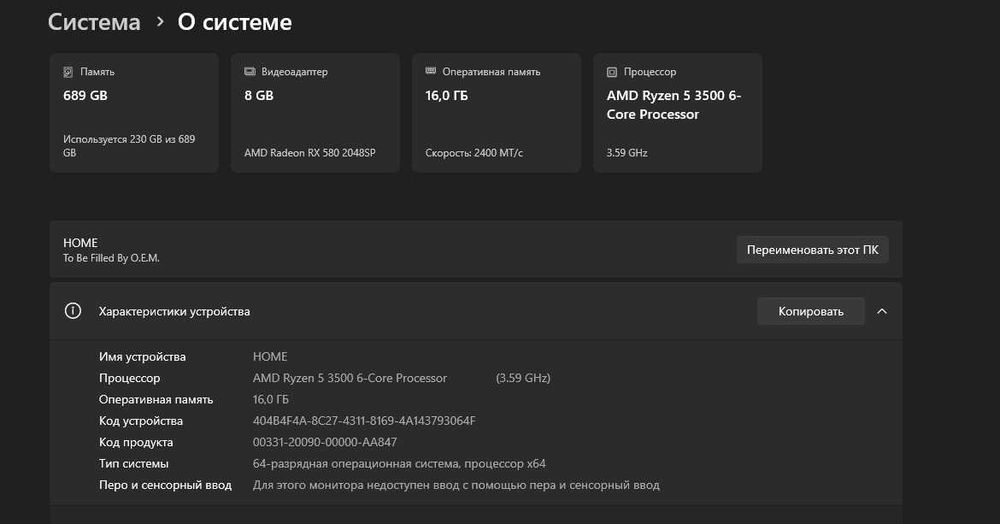
Task: Click the Код продукта label
Action: (x=136, y=442)
